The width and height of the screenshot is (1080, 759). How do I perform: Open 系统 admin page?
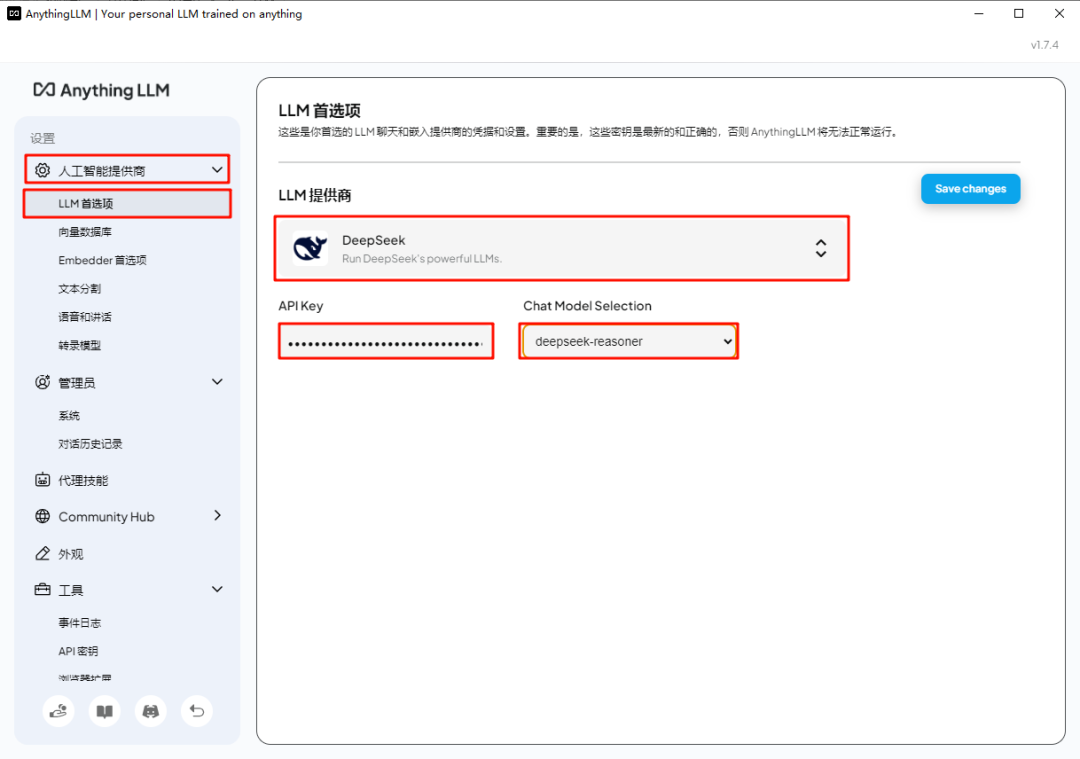69,415
